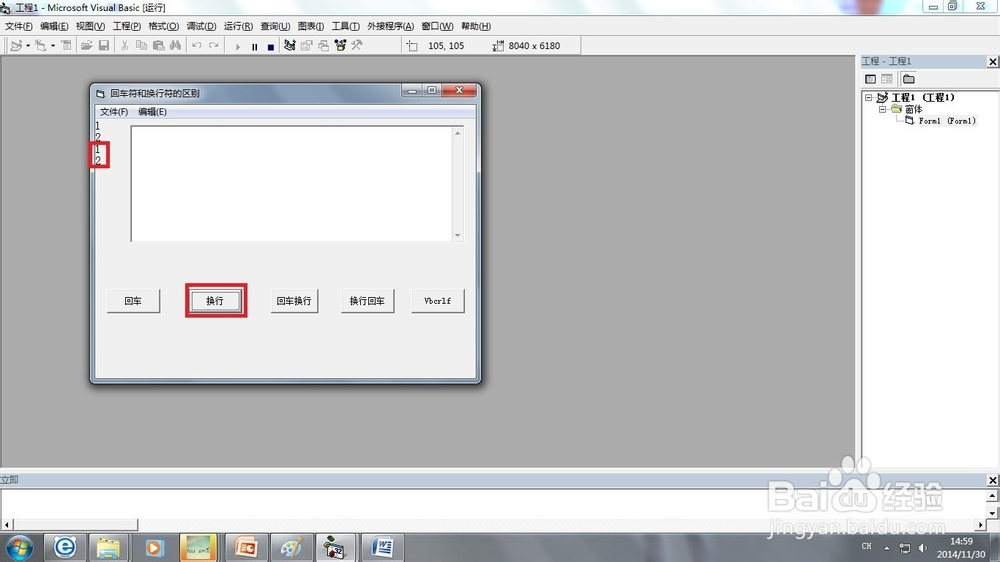Open the 图表(I) menu
The height and width of the screenshot is (562, 1000).
click(311, 26)
